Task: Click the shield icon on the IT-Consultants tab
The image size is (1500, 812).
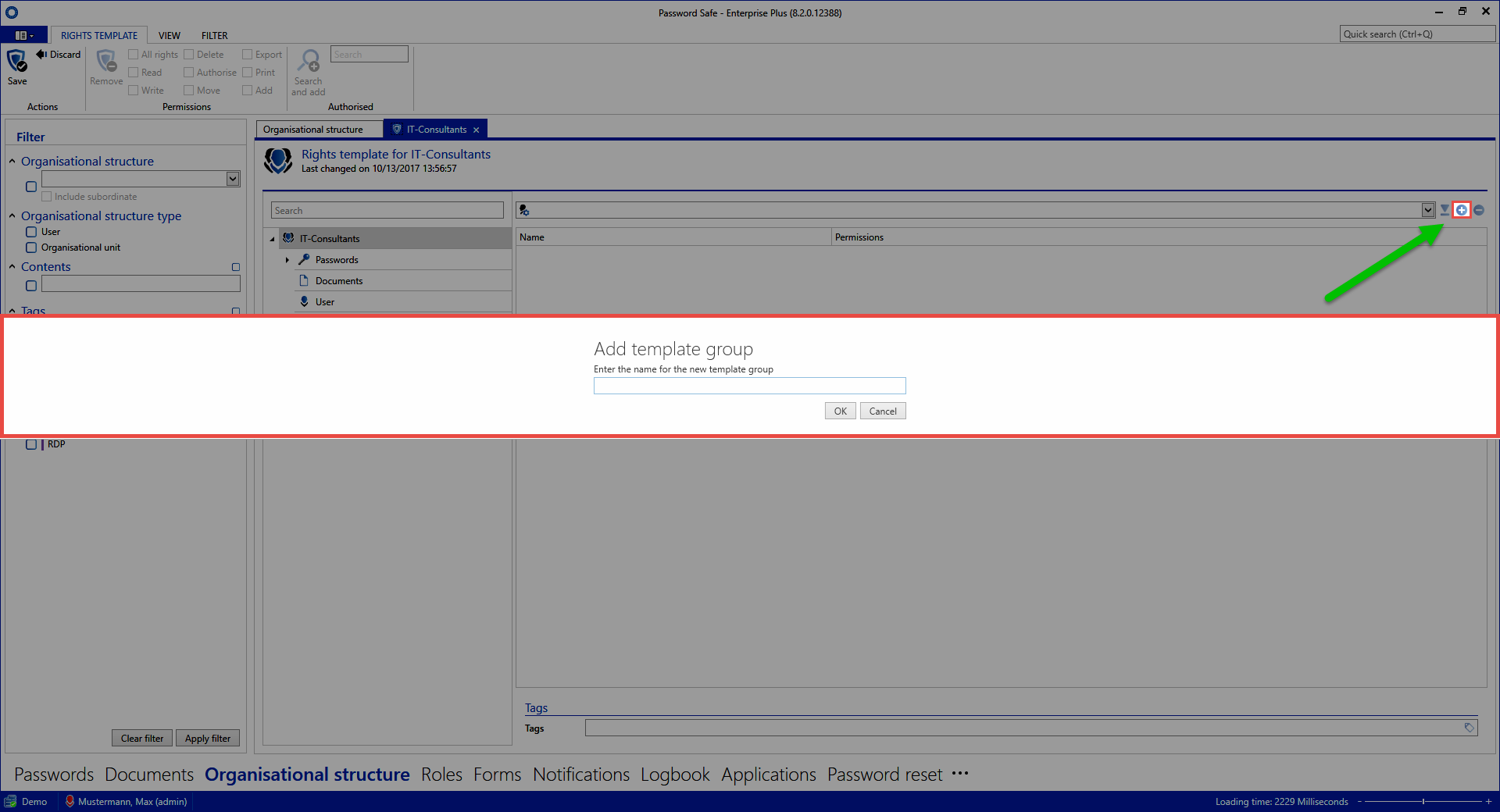Action: coord(397,130)
